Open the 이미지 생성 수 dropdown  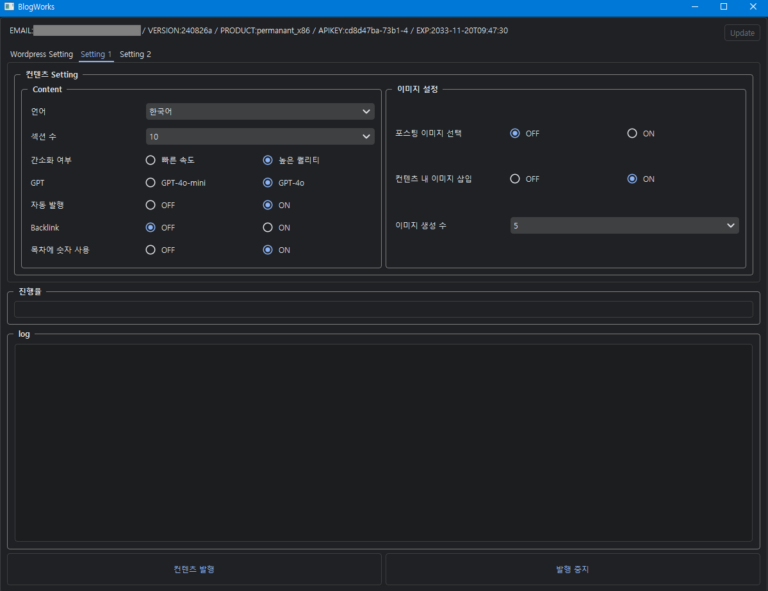pos(624,226)
